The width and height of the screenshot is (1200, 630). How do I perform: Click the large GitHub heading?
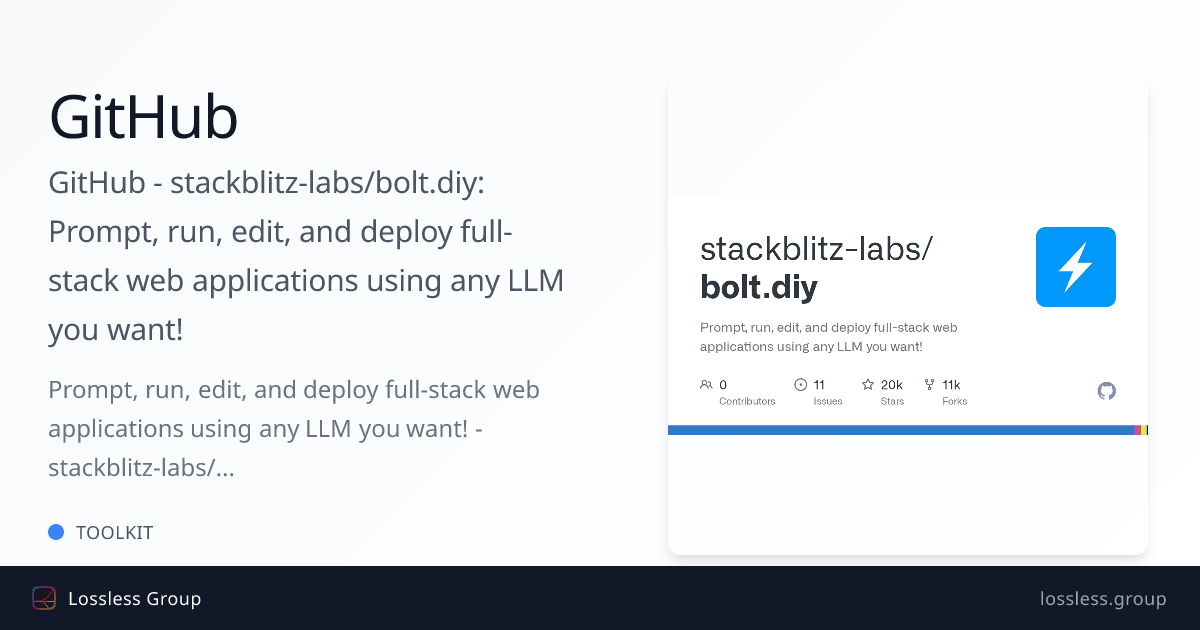(x=144, y=117)
